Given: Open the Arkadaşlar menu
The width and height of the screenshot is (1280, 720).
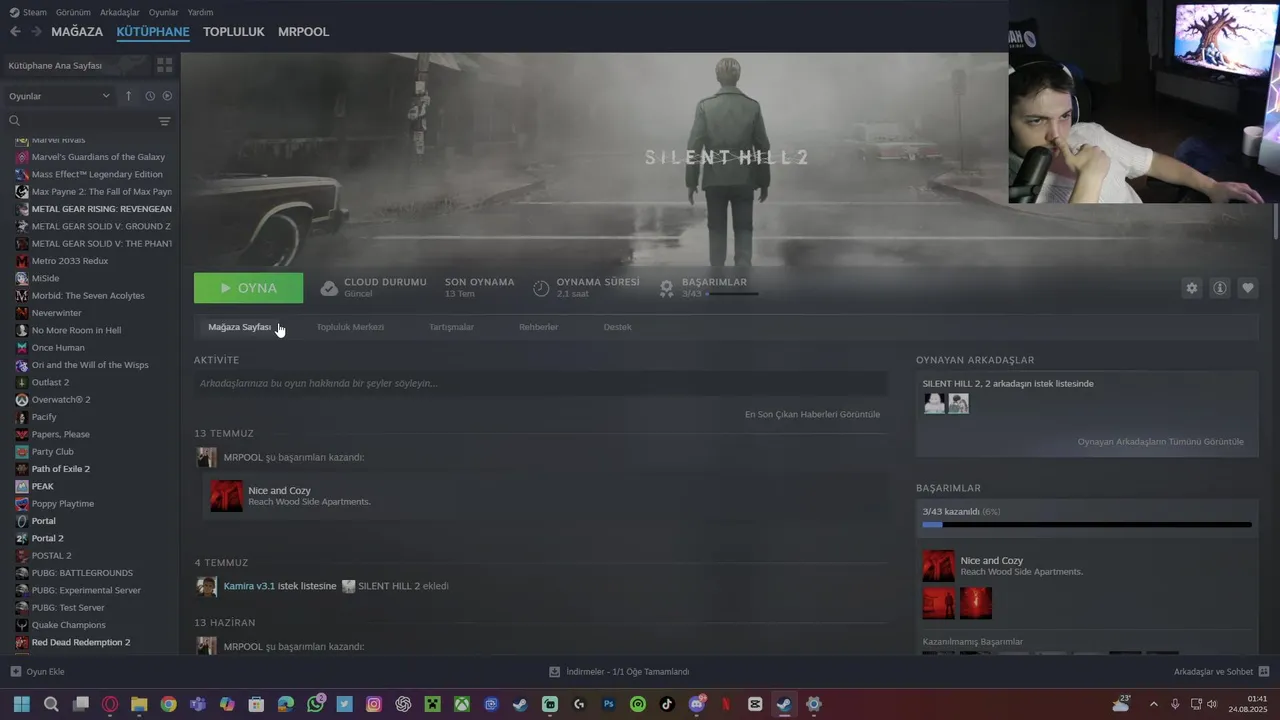Looking at the screenshot, I should point(120,12).
